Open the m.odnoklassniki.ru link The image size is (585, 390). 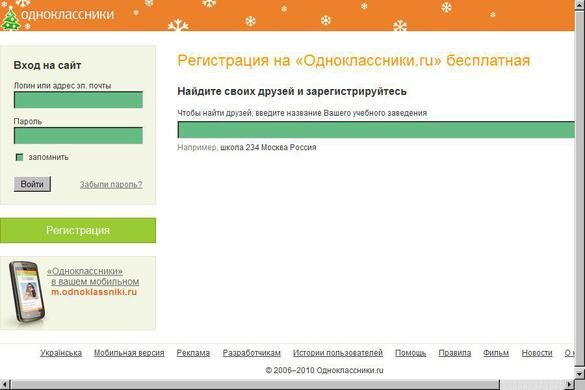coord(94,292)
